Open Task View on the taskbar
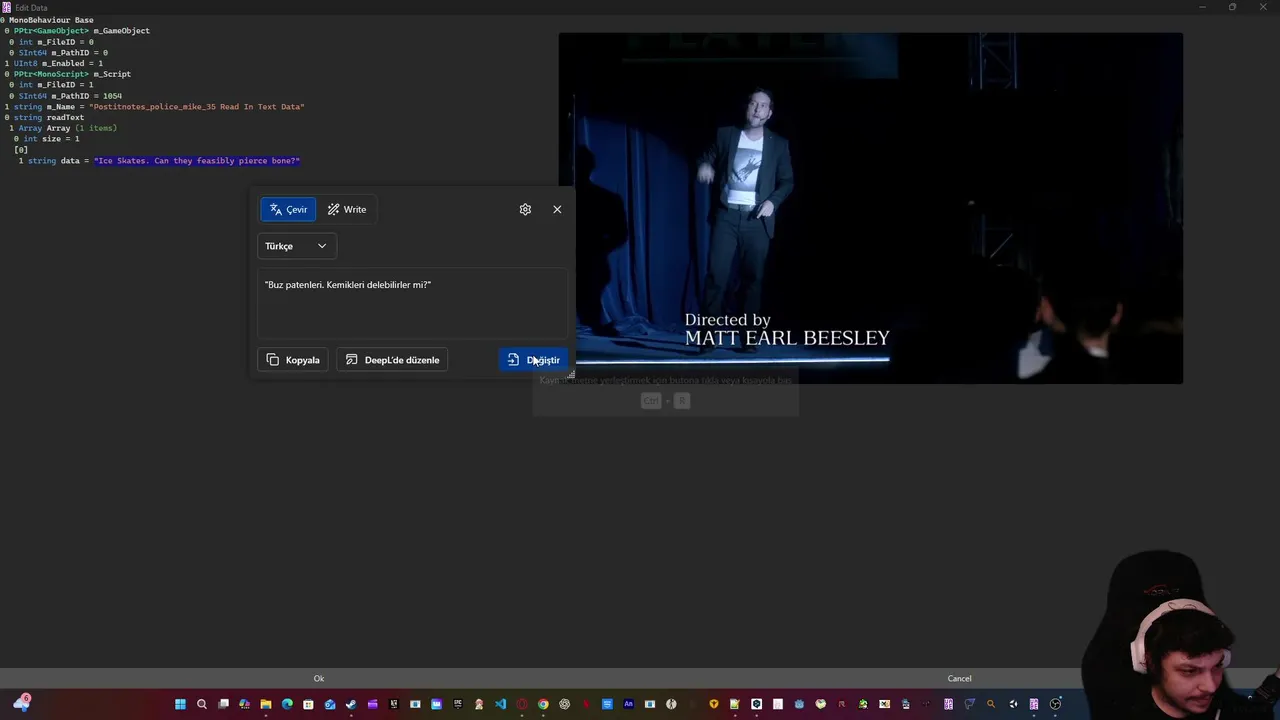This screenshot has width=1280, height=720. (x=223, y=704)
